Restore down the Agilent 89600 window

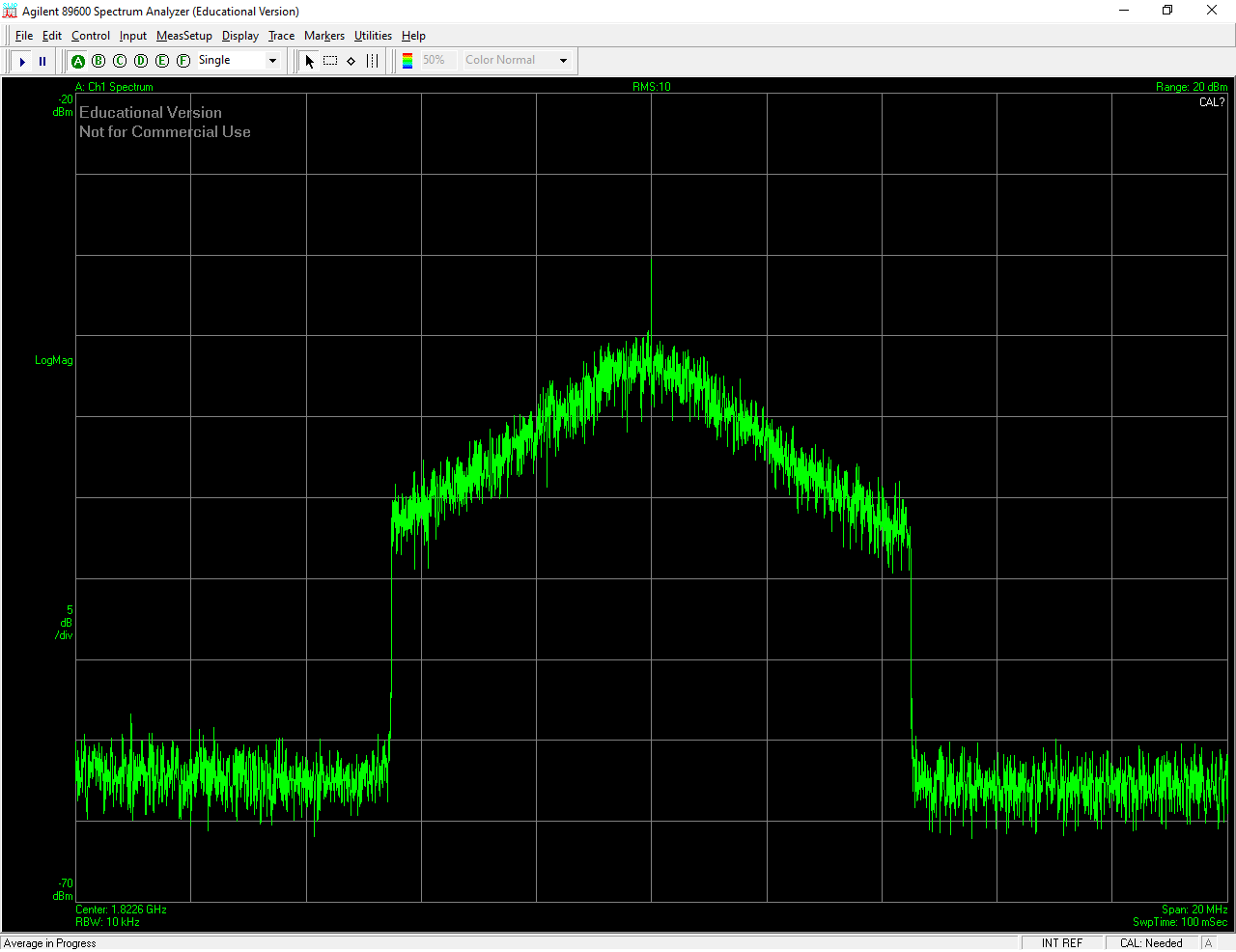click(1167, 11)
